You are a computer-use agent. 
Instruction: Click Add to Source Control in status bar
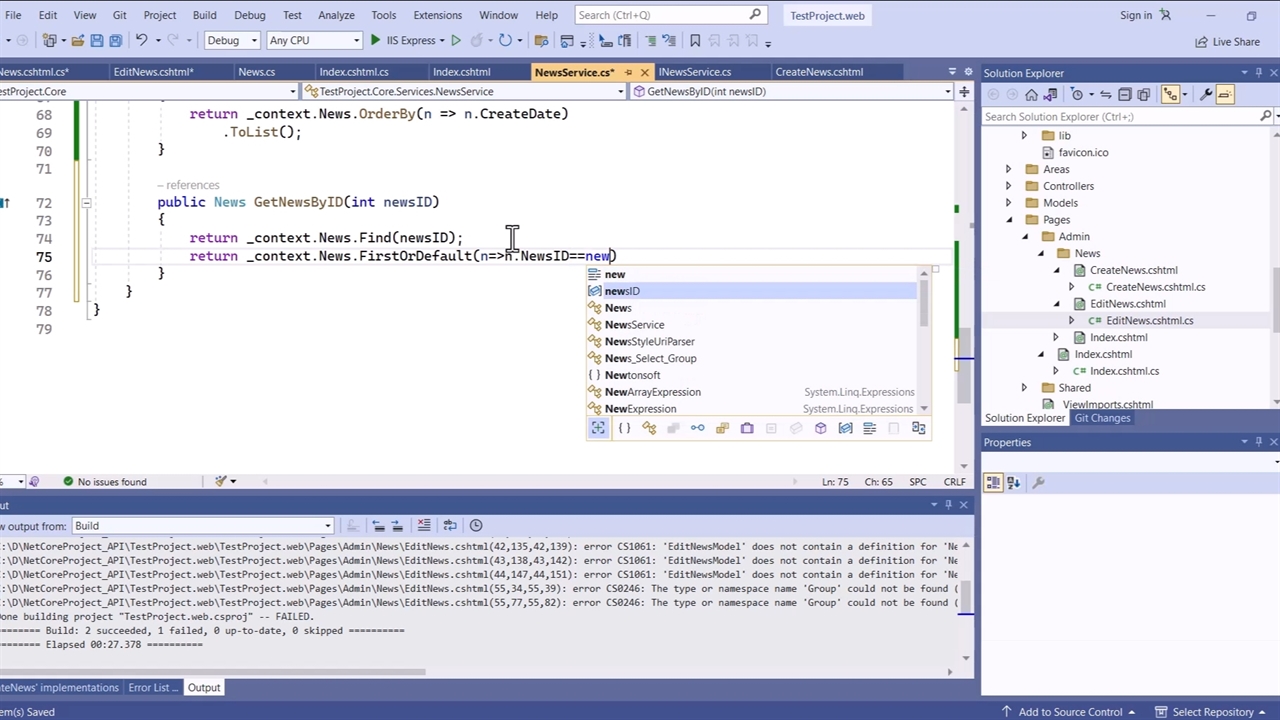point(1070,712)
